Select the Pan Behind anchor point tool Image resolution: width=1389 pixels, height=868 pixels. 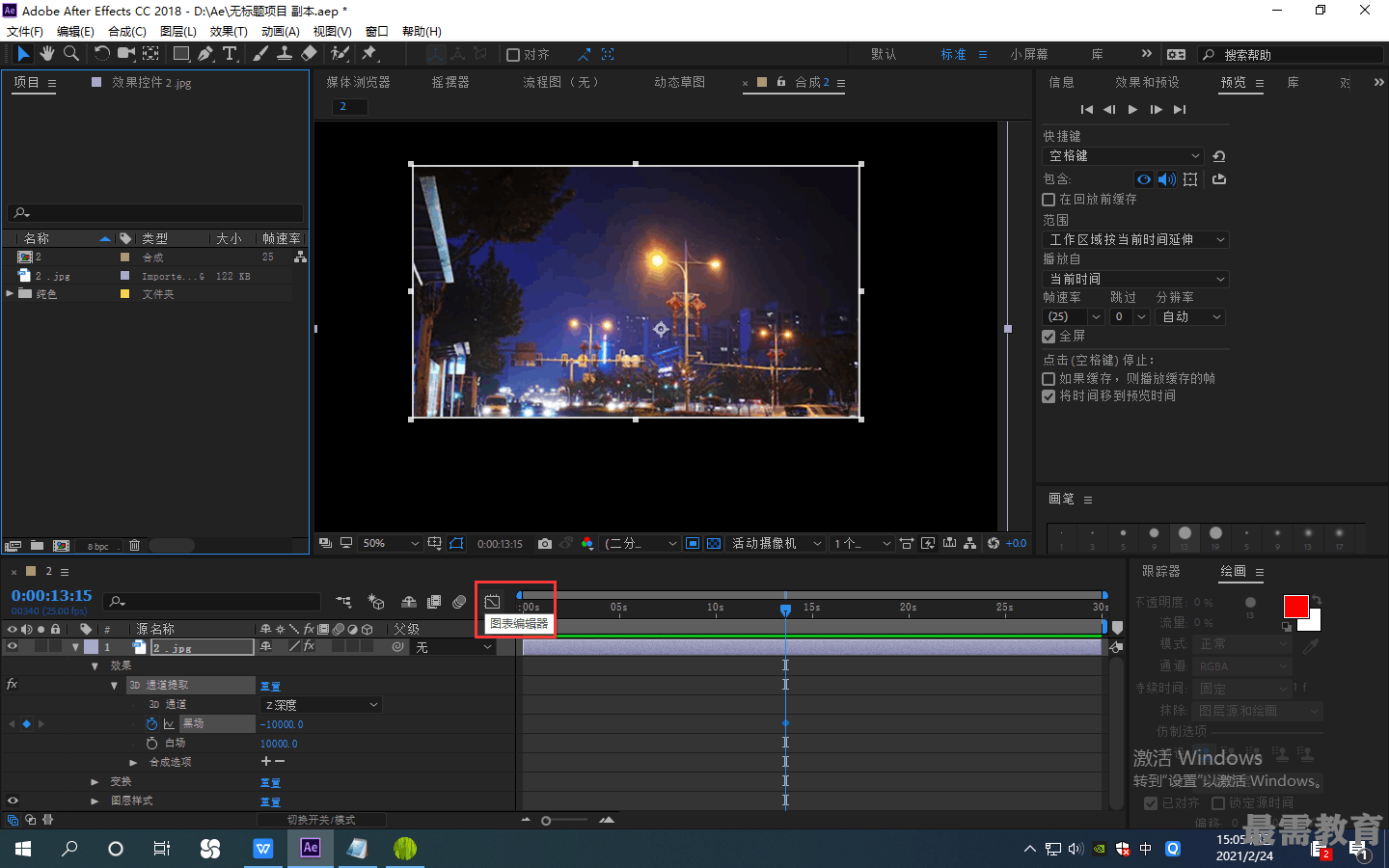point(151,54)
